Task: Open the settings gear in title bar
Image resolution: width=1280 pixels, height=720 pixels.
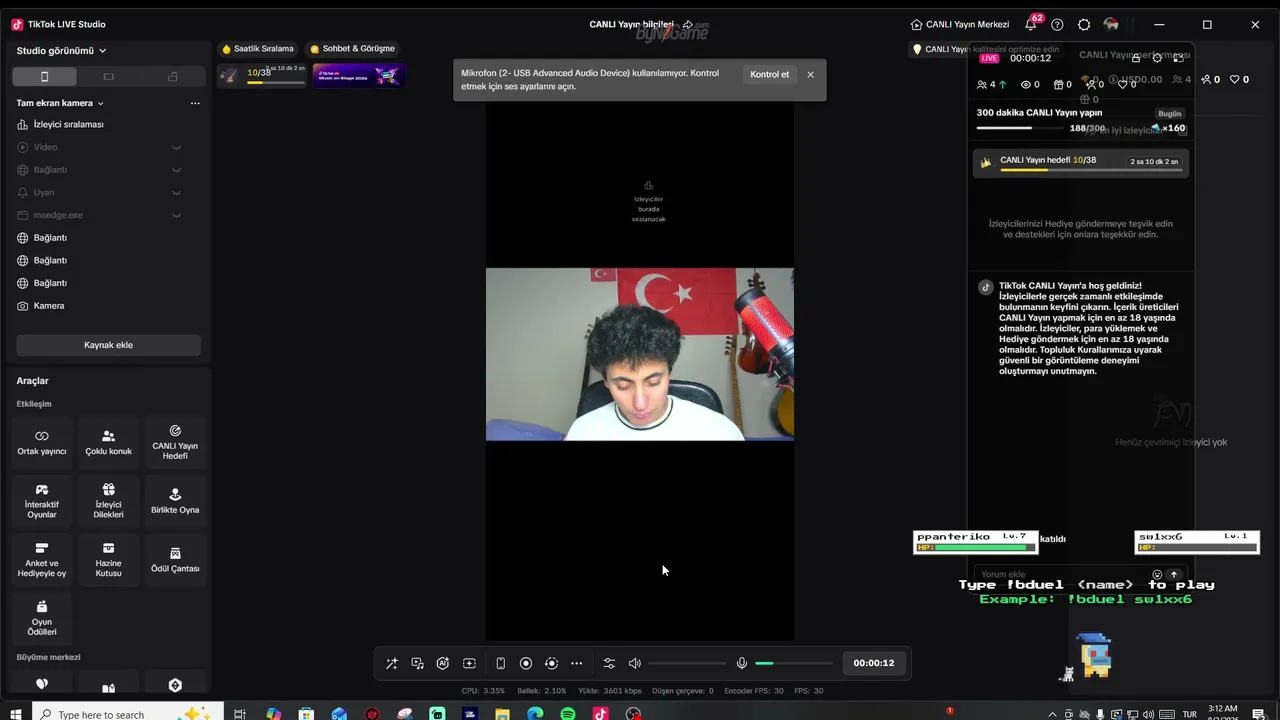Action: point(1084,24)
